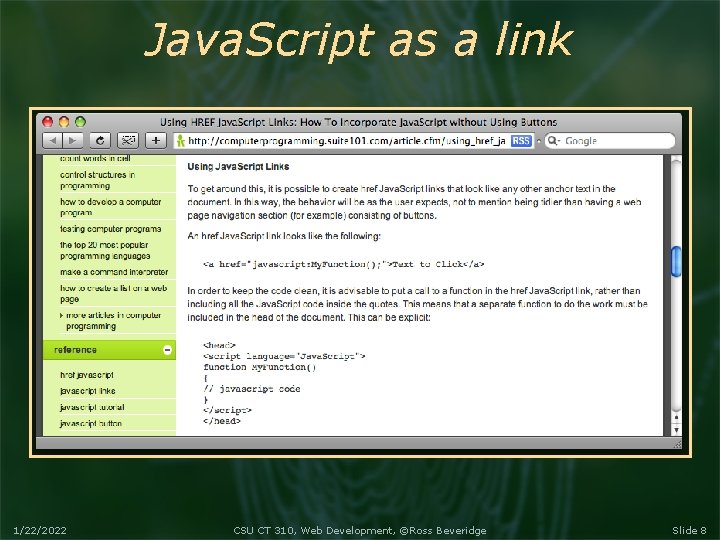Zoom window with green button
This screenshot has height=540, width=720.
[x=80, y=122]
